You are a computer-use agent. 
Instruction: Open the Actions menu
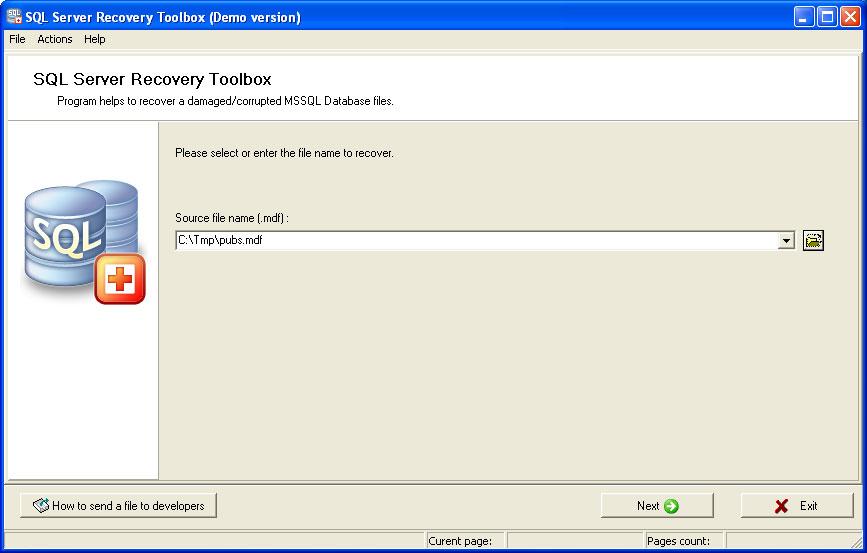[55, 39]
